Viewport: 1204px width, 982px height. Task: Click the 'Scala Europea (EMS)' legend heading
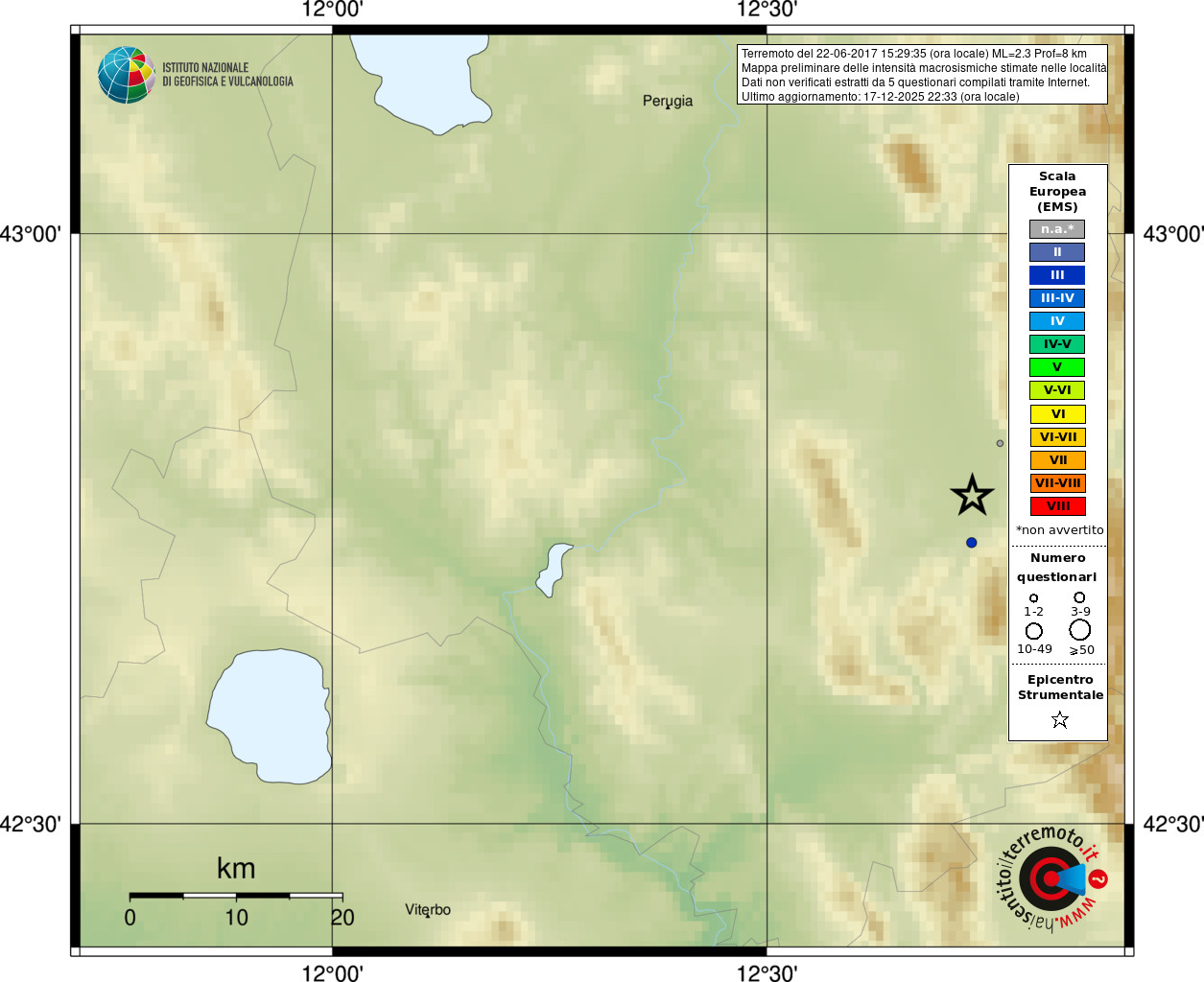tap(1057, 192)
